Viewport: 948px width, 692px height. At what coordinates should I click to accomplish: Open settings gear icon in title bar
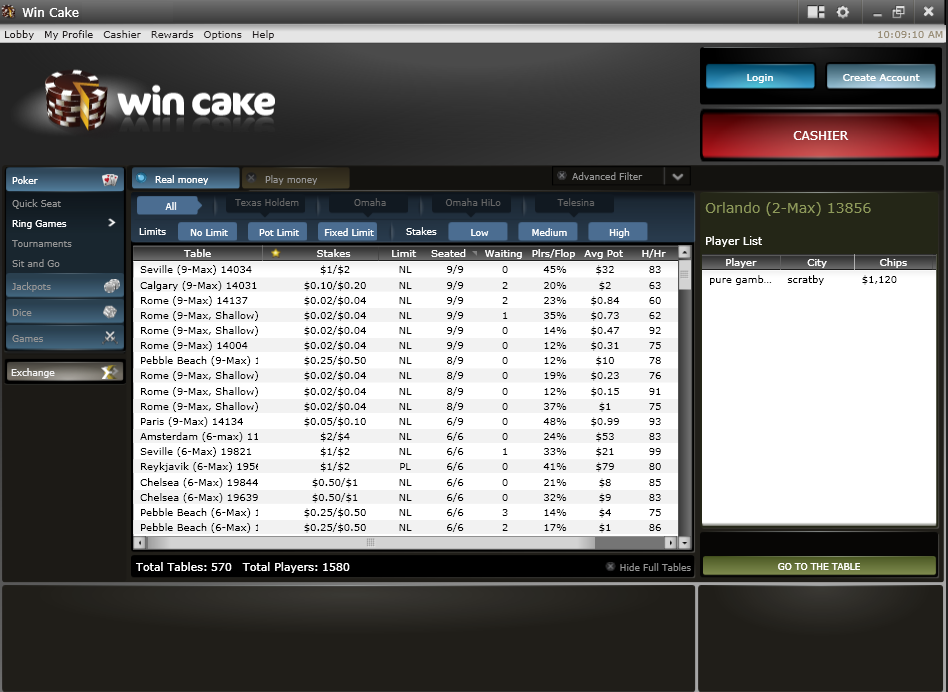coord(842,12)
